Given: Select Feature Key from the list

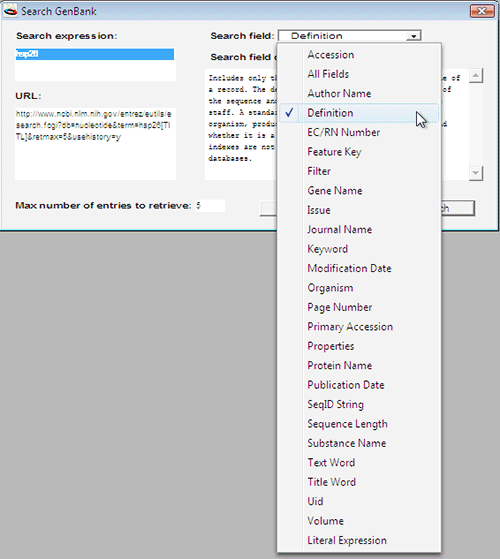Looking at the screenshot, I should coord(359,152).
